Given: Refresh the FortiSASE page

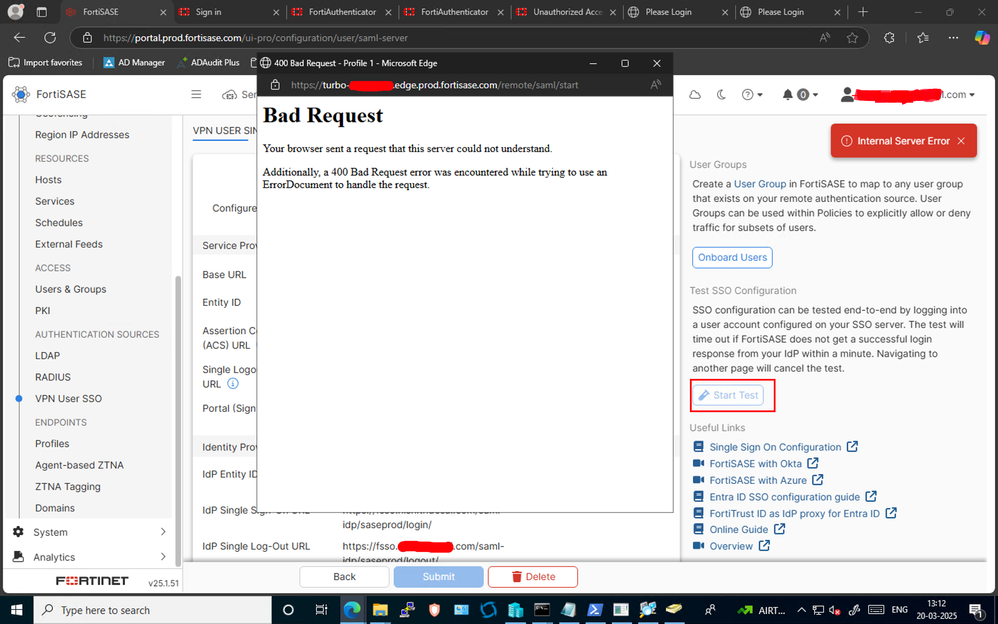Looking at the screenshot, I should 50,38.
